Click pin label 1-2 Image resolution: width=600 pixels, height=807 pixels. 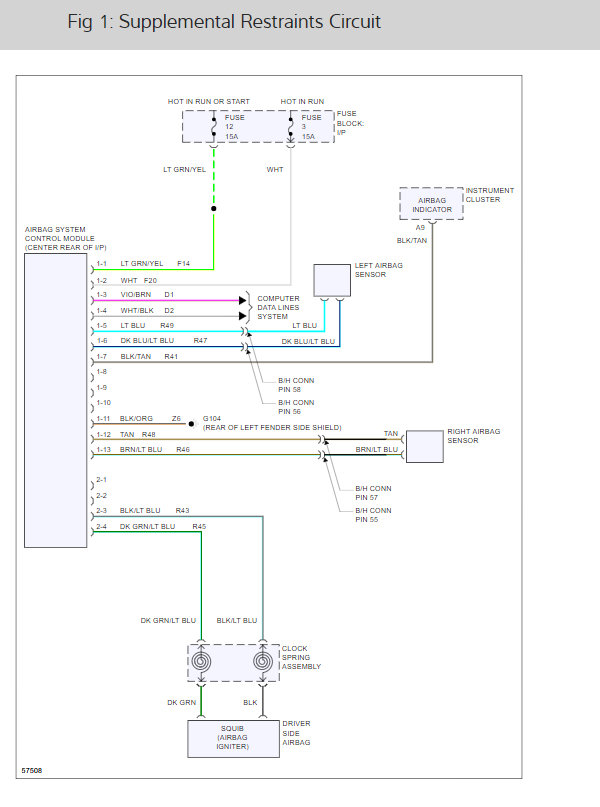[101, 280]
